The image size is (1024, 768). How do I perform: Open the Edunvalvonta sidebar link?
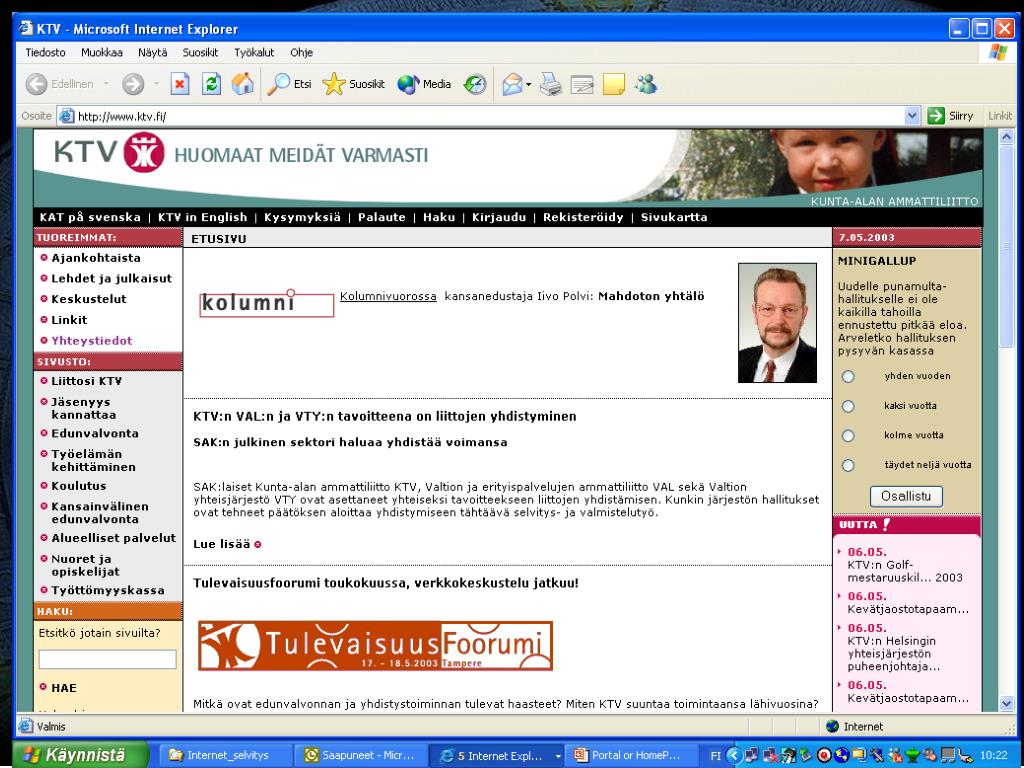95,434
